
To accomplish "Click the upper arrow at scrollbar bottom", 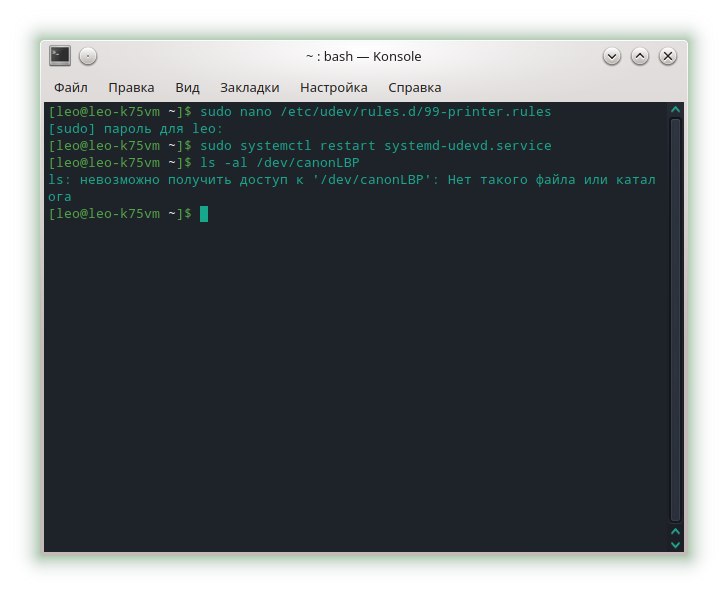I will point(676,531).
